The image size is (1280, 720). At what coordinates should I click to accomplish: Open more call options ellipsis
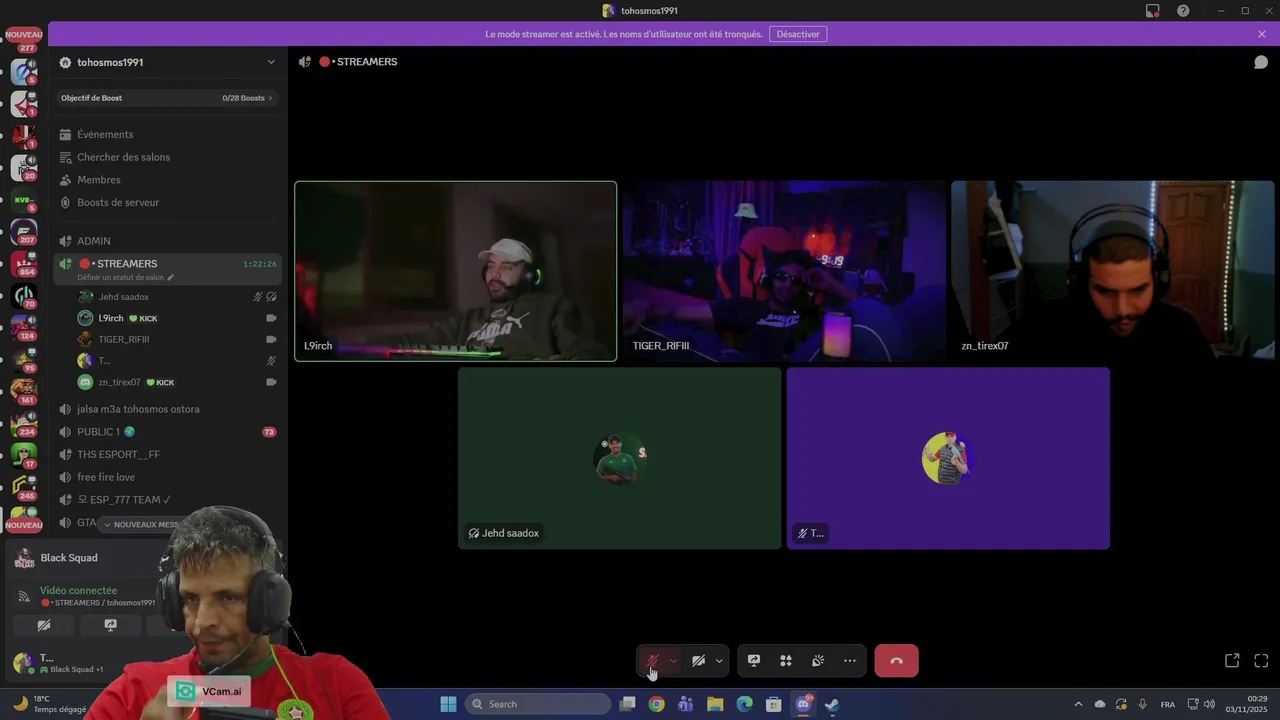(x=850, y=661)
